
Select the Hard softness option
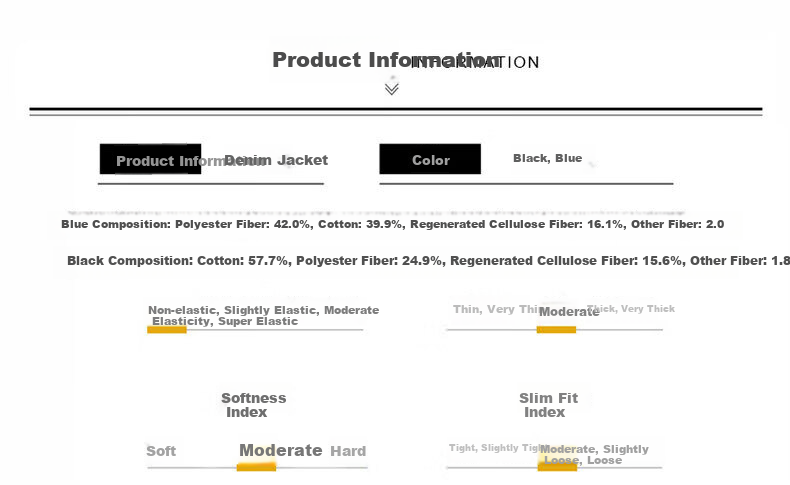(x=348, y=451)
